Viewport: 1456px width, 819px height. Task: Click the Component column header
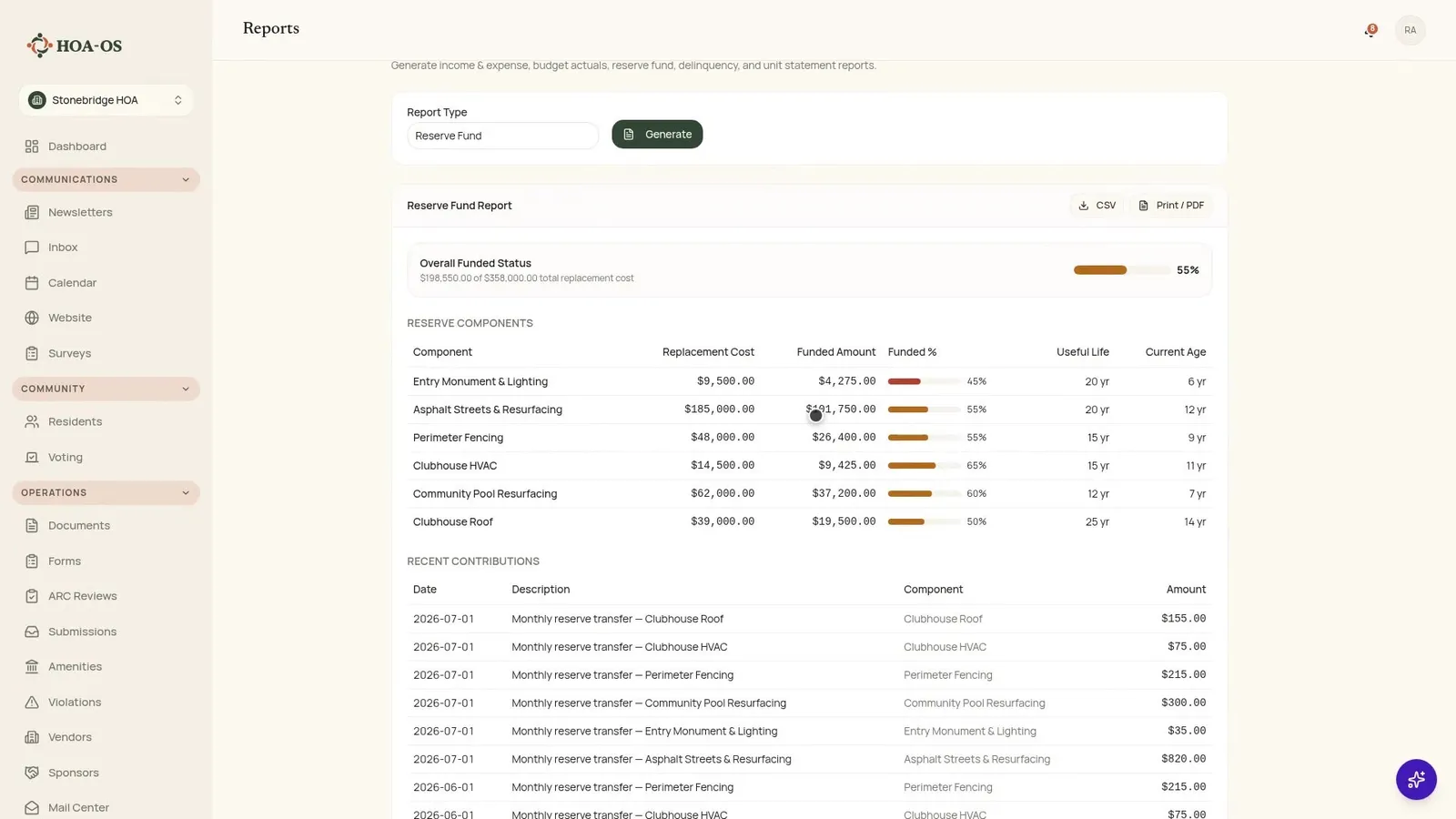tap(442, 352)
